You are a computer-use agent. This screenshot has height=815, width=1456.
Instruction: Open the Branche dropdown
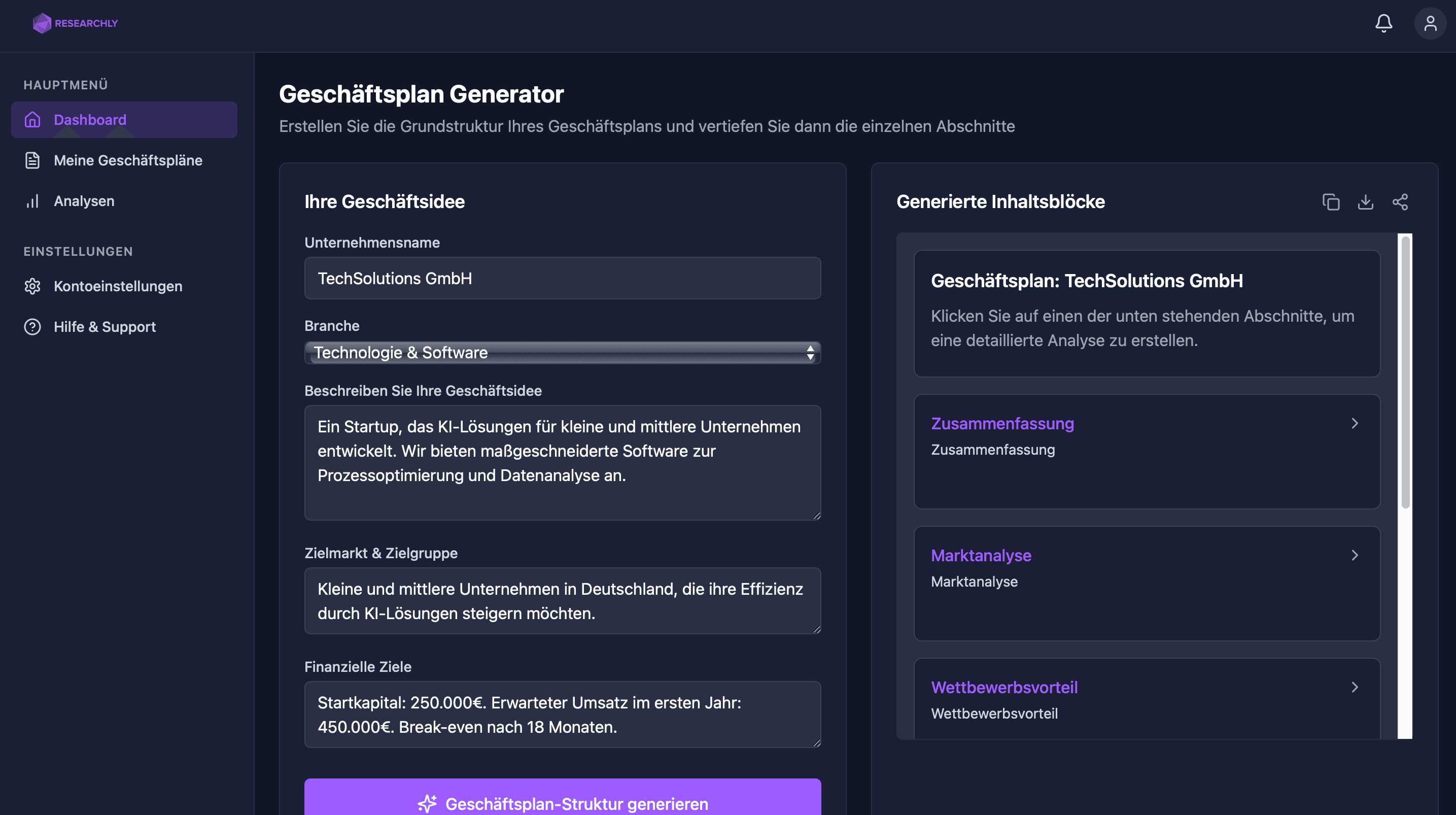pyautogui.click(x=563, y=352)
